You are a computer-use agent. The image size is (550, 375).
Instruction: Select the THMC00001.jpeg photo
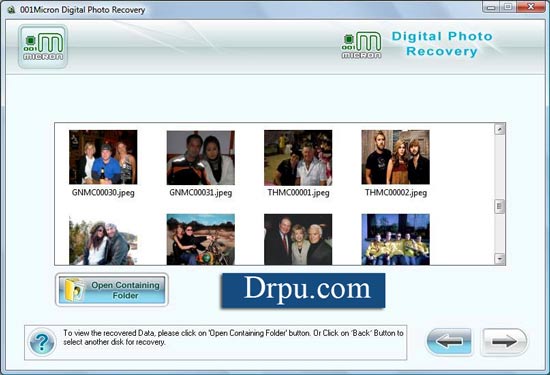[x=298, y=158]
